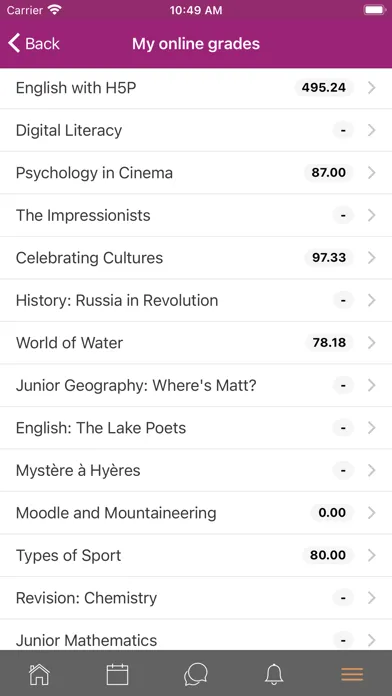This screenshot has width=392, height=696.
Task: Select the 97.33 grade badge
Action: (x=329, y=257)
